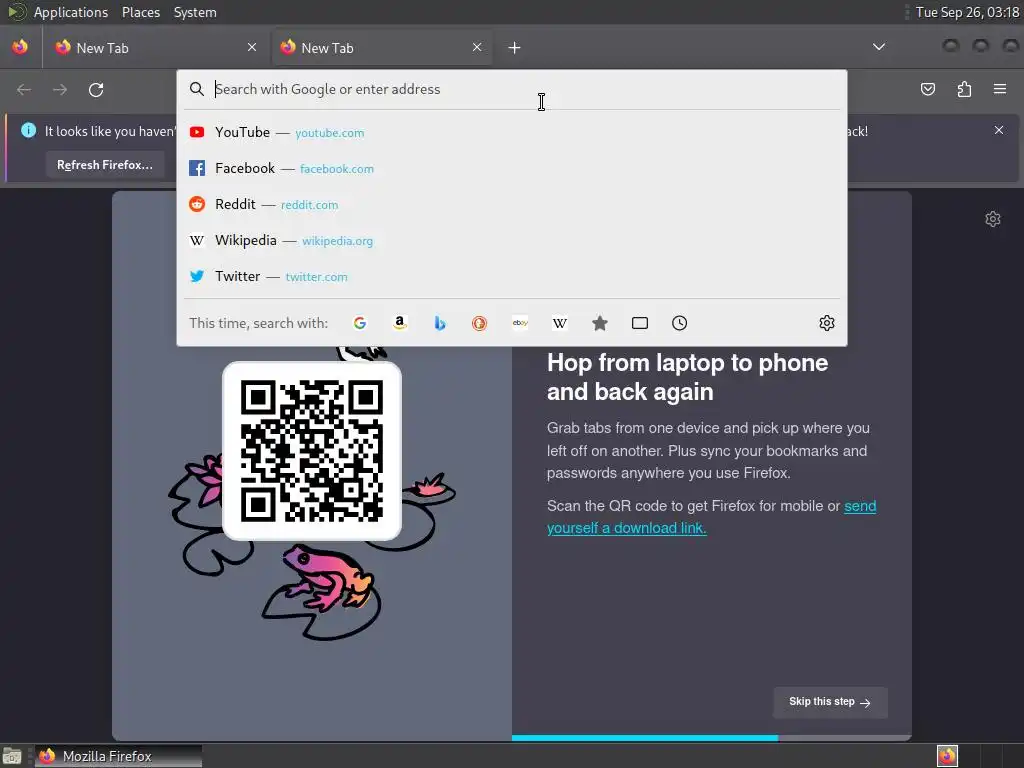
Task: Select Amazon one-off search icon
Action: click(400, 323)
